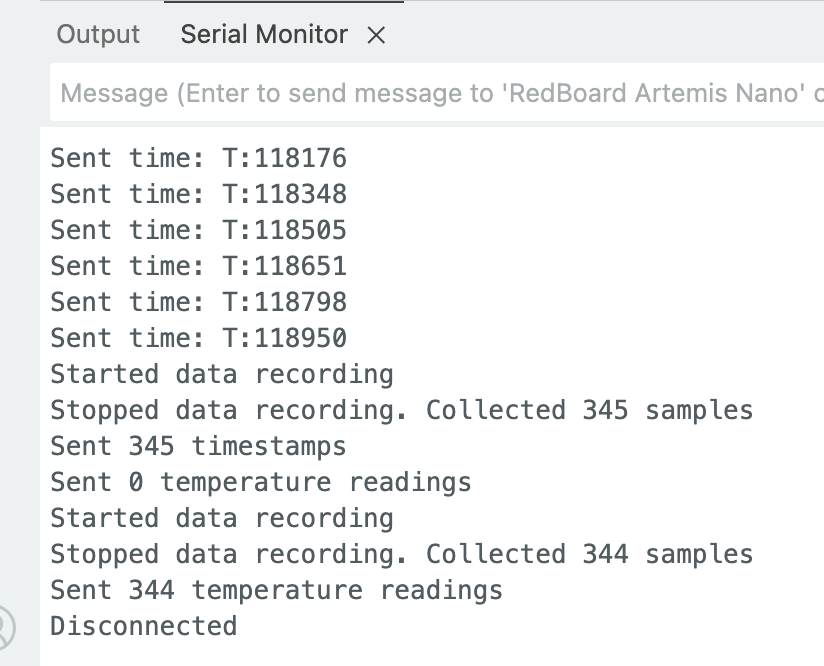The height and width of the screenshot is (666, 824).
Task: Click the 'Collected 344 samples' log line
Action: tap(589, 554)
